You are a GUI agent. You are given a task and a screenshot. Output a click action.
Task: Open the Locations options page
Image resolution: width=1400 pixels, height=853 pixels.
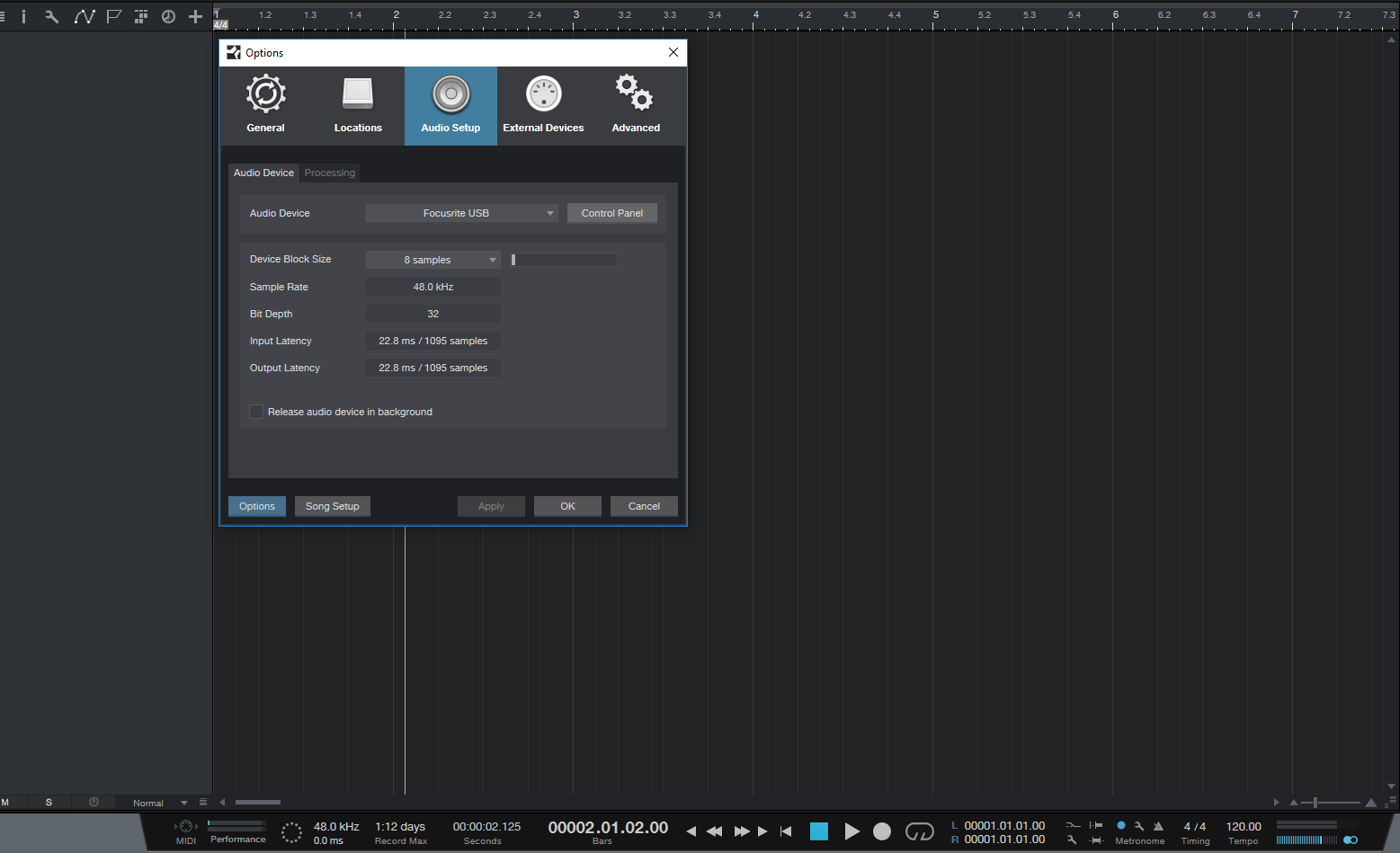[358, 105]
